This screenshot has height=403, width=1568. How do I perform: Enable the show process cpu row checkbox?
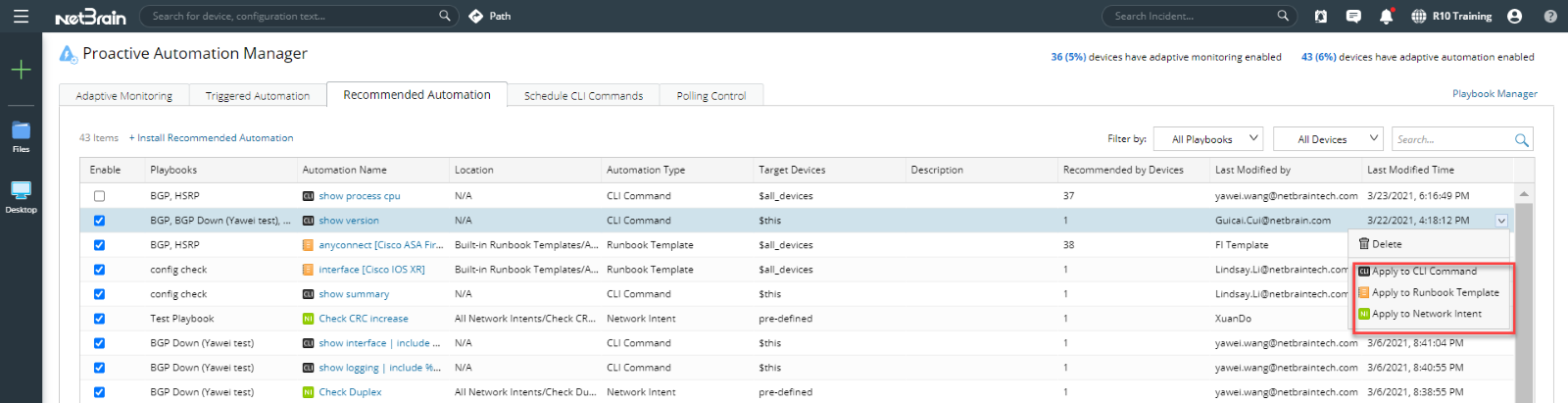[x=99, y=196]
